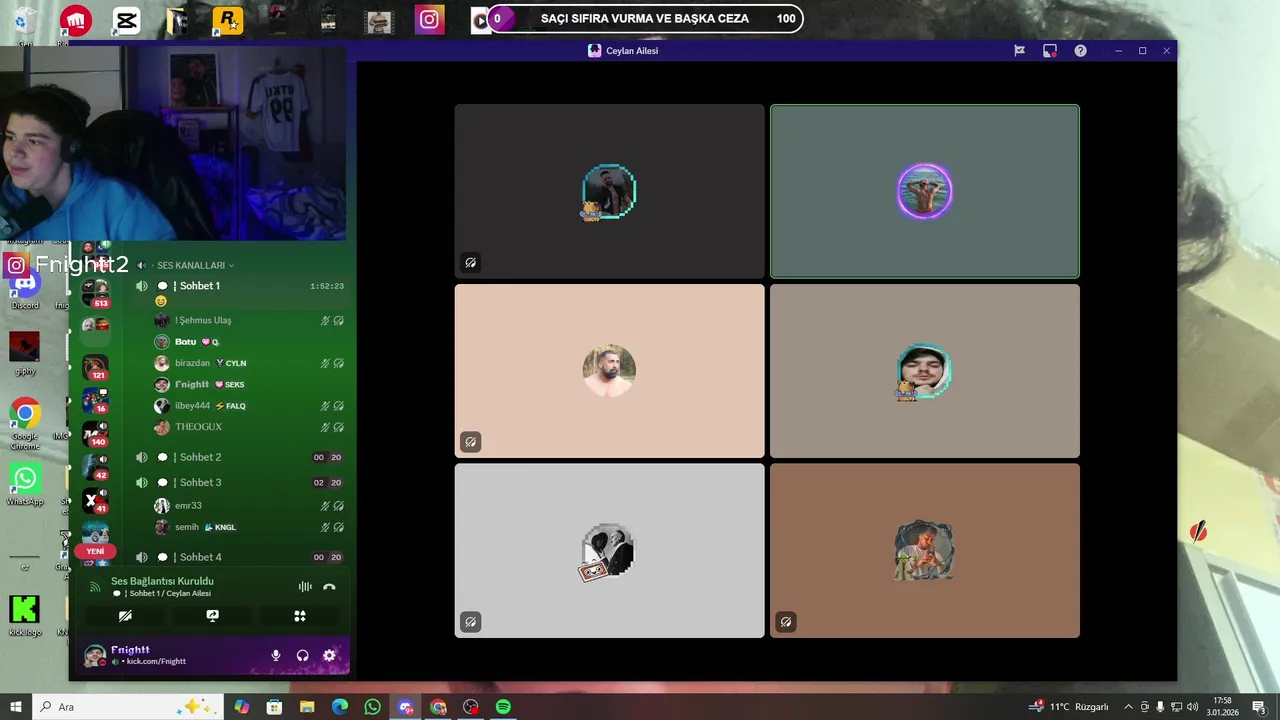Screen dimensions: 1280x720
Task: Jump to new mentions with YENİ button
Action: [95, 551]
